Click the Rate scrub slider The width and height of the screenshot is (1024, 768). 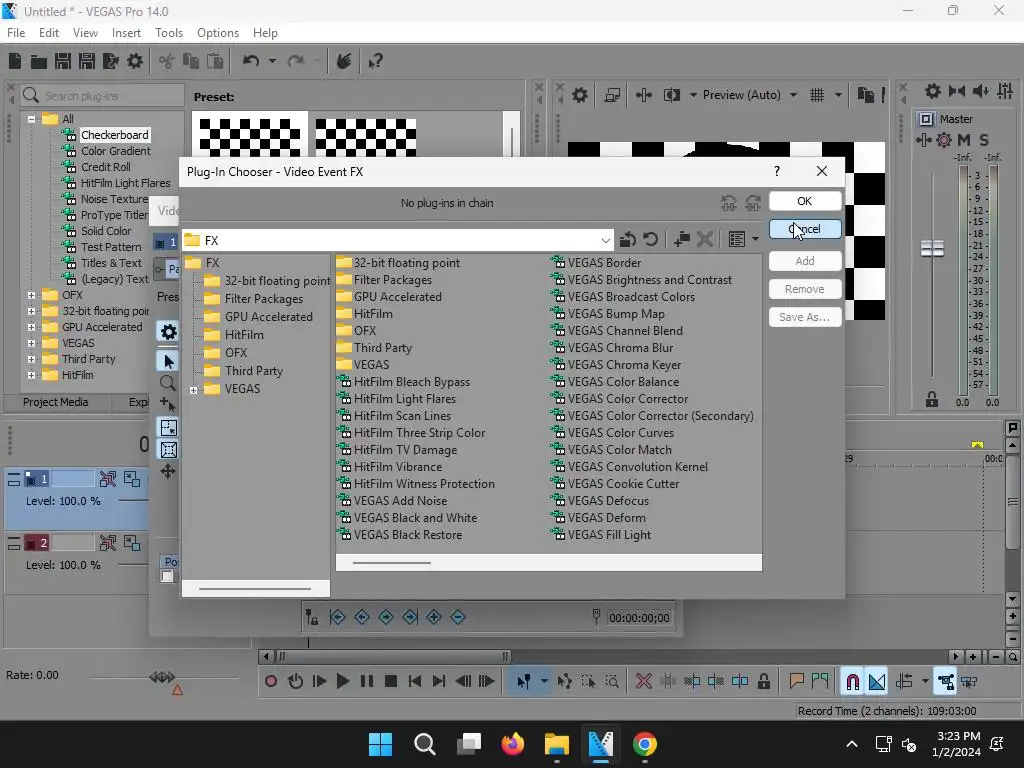coord(163,678)
